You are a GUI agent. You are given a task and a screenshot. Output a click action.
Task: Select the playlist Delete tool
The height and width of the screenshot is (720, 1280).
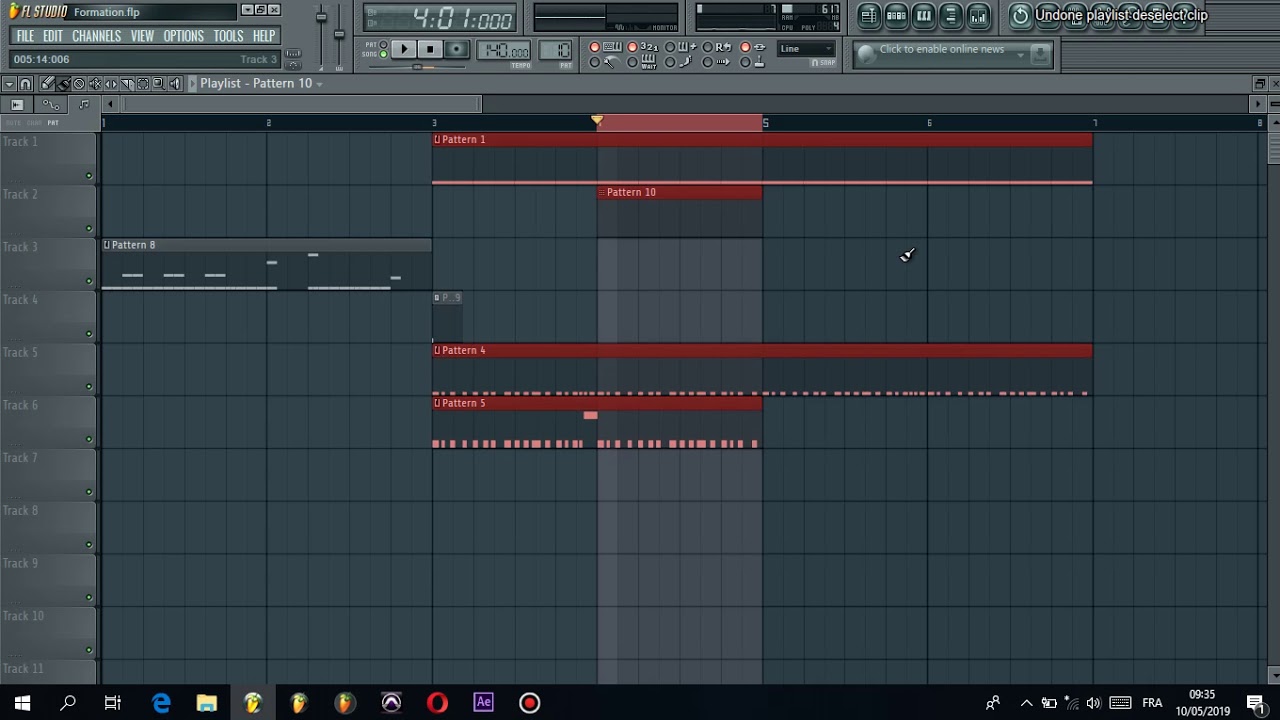tap(79, 84)
